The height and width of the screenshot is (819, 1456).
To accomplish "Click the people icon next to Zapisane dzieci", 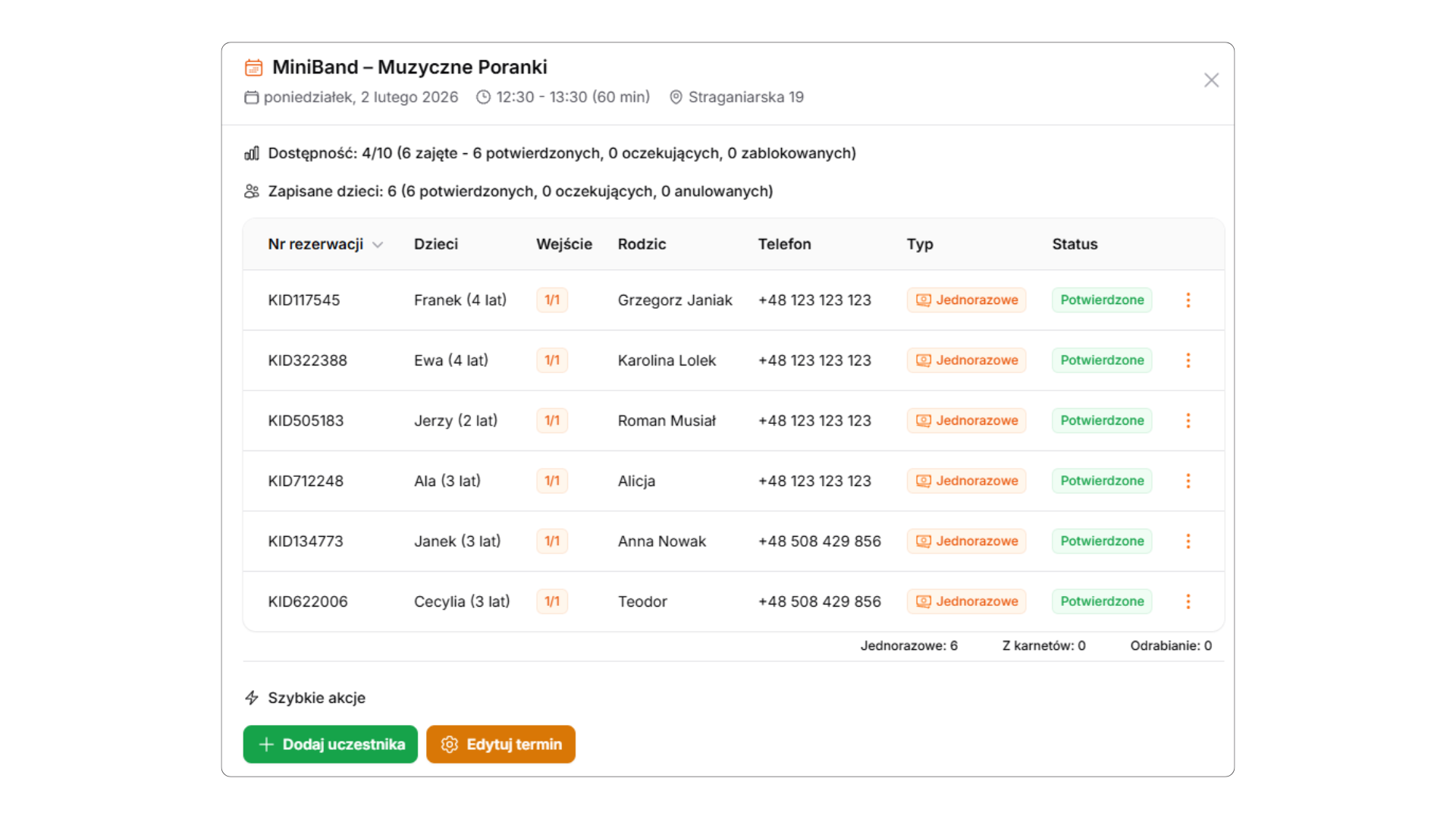I will [x=251, y=191].
